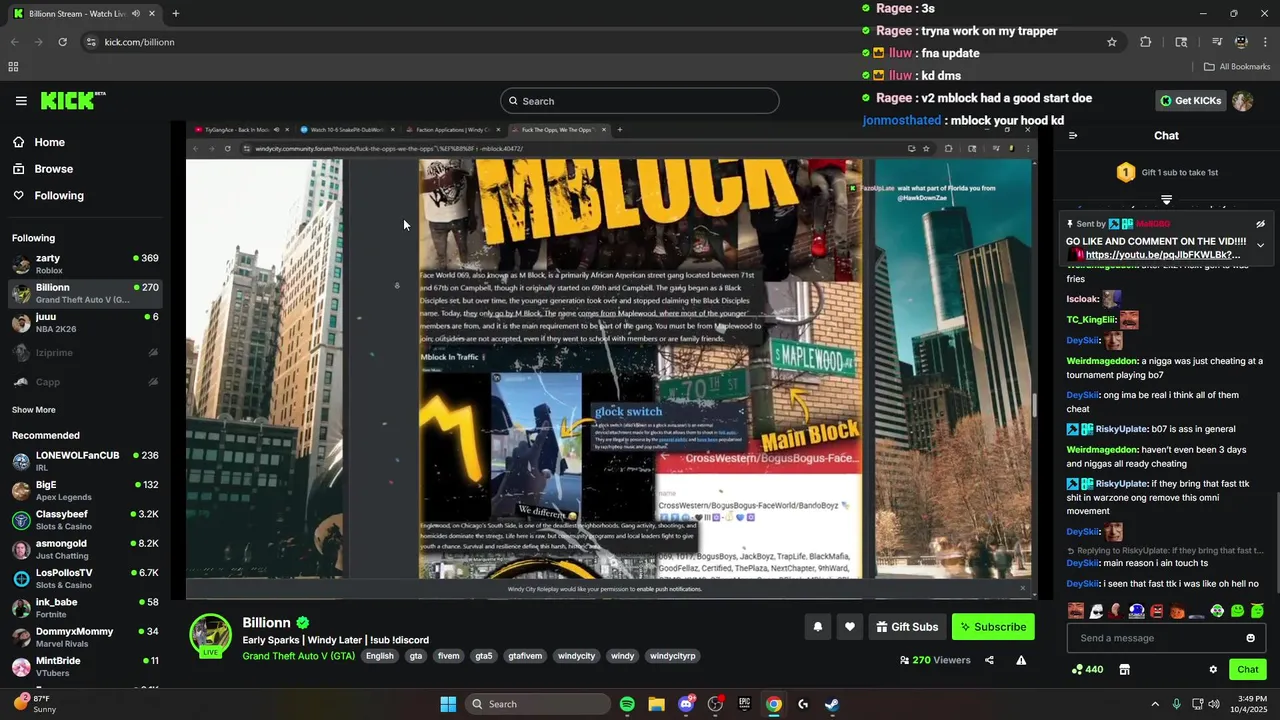The width and height of the screenshot is (1280, 720).
Task: Expand the pinned message chevron
Action: [x=1260, y=245]
